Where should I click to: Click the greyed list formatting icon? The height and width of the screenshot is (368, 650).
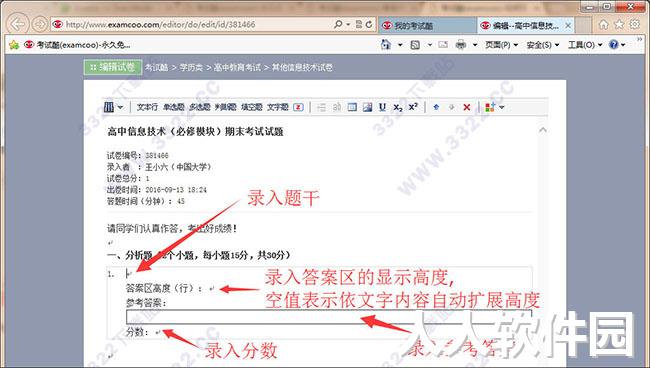click(x=321, y=107)
